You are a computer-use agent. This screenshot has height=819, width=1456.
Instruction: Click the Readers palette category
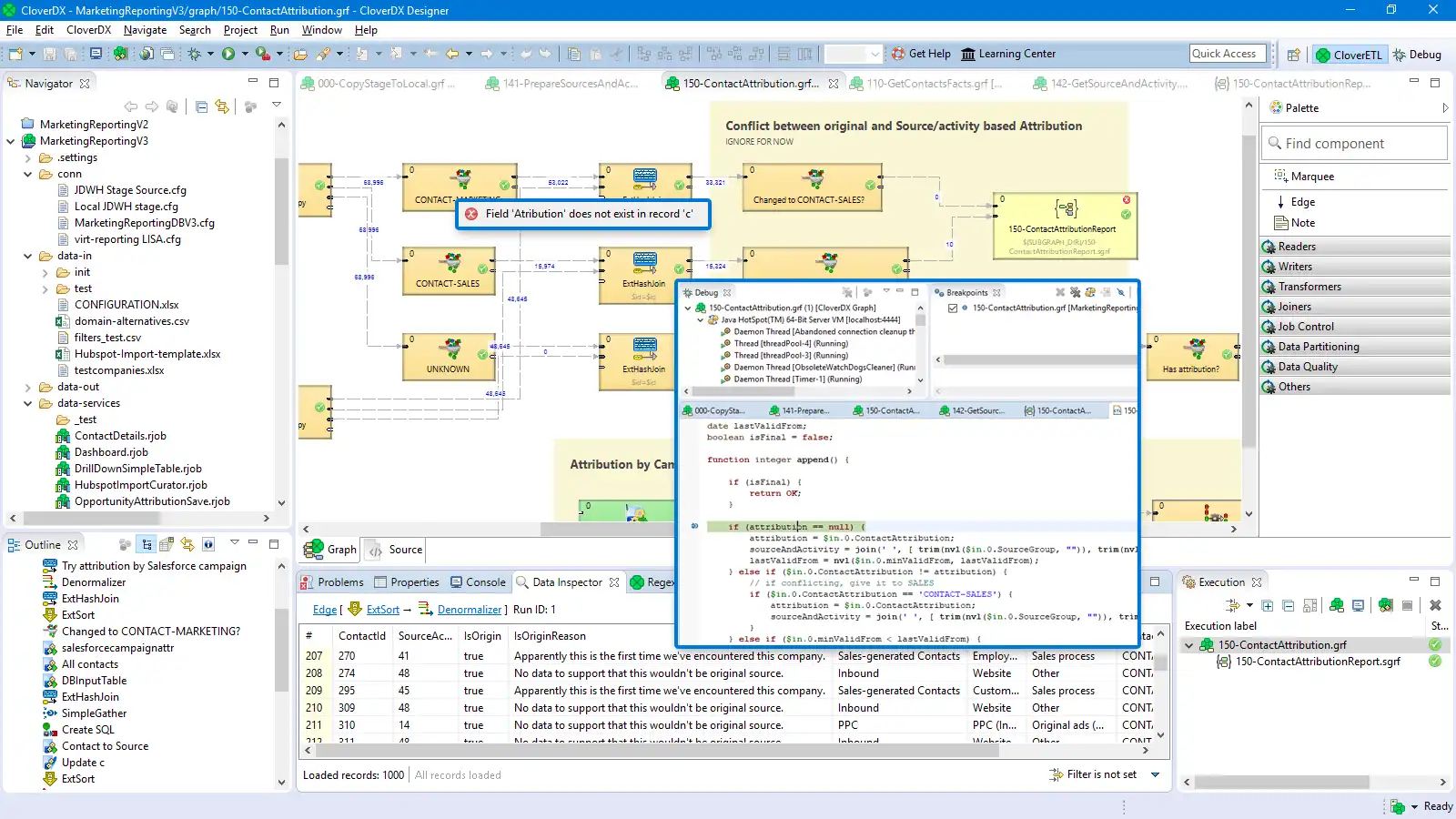(1355, 247)
